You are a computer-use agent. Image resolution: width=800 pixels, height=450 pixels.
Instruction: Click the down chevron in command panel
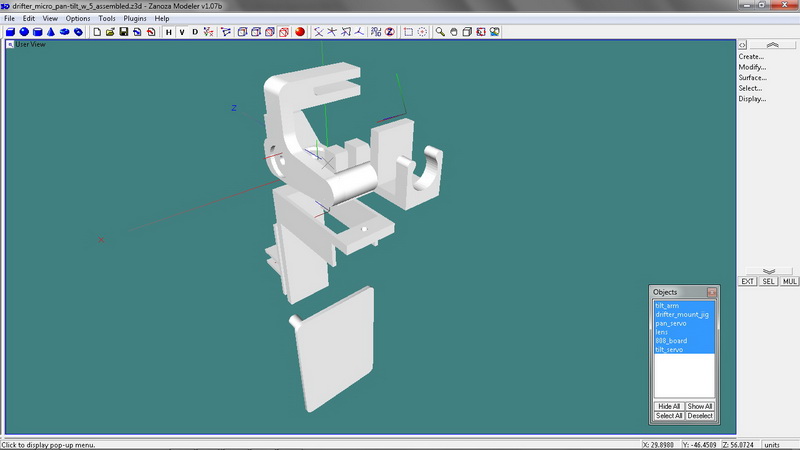point(769,271)
